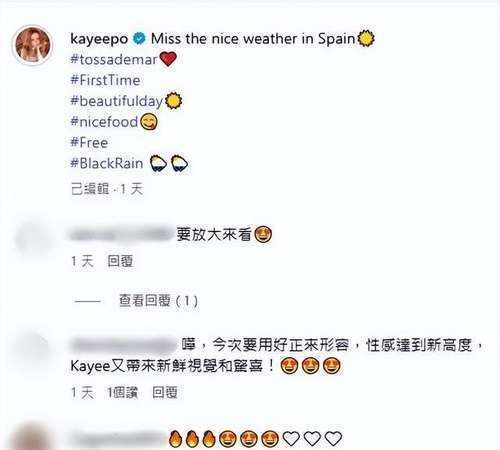
Task: Open the #Free hashtag
Action: tap(89, 143)
